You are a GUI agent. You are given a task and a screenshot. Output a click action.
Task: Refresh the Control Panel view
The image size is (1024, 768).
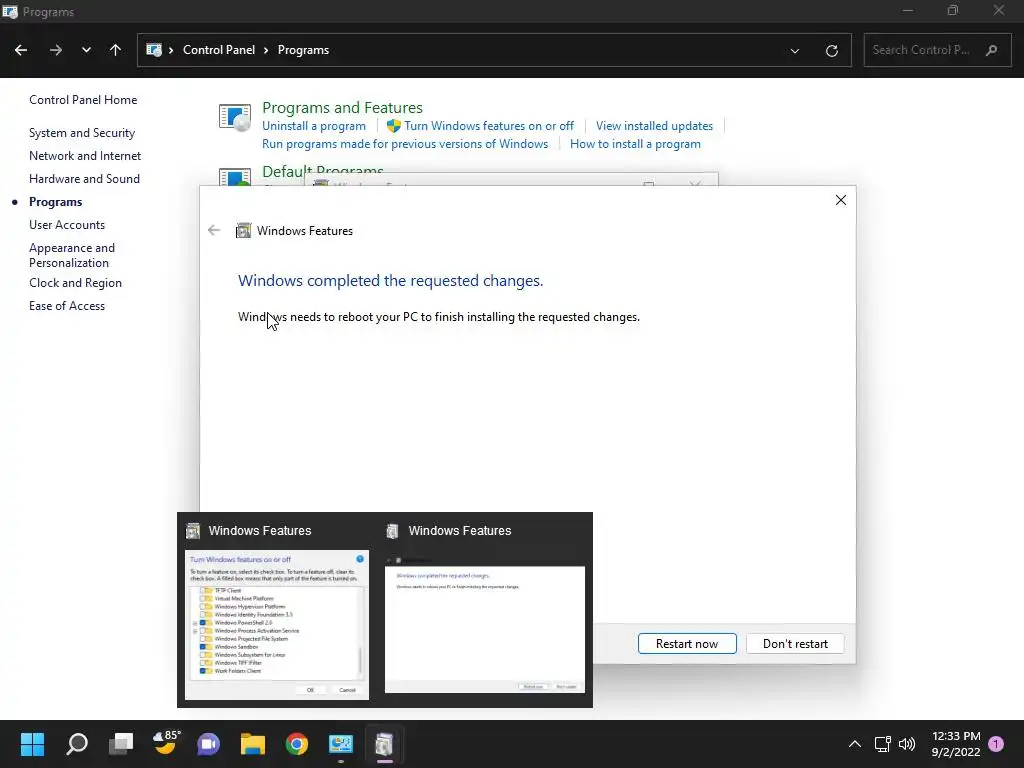click(x=831, y=50)
